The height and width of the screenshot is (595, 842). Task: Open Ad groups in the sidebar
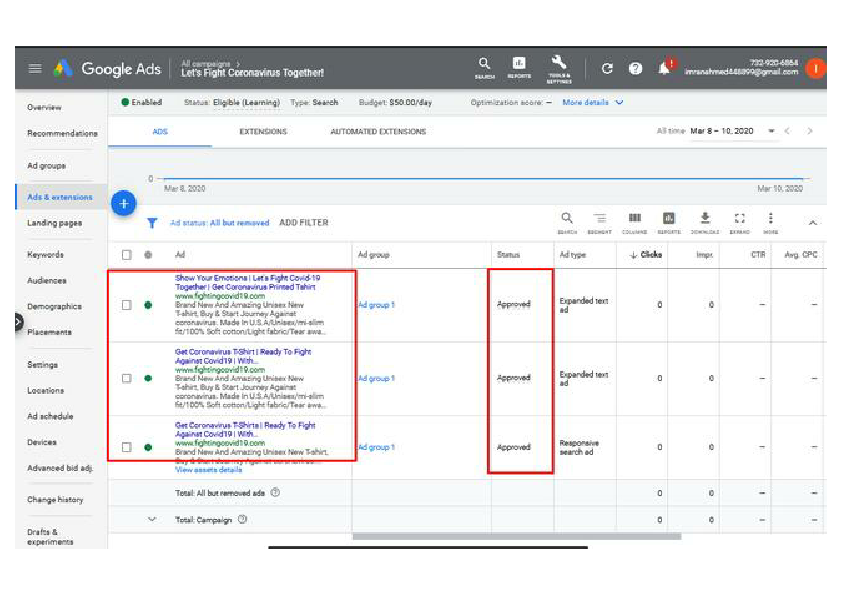(47, 166)
